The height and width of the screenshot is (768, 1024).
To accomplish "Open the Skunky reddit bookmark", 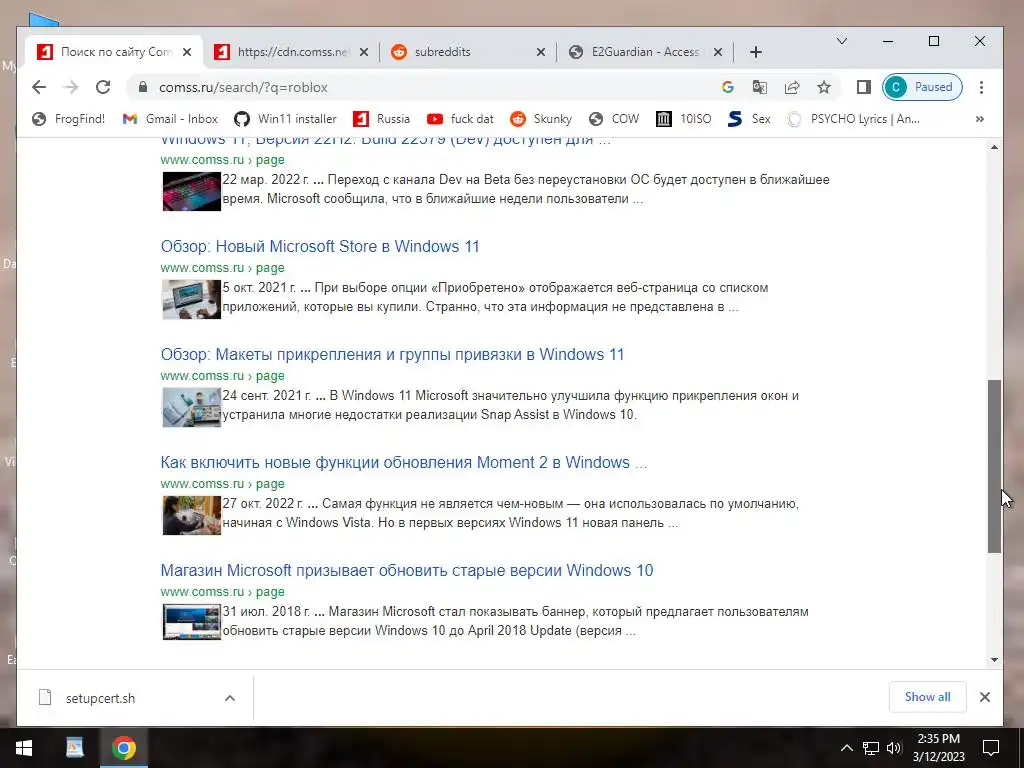I will click(541, 119).
